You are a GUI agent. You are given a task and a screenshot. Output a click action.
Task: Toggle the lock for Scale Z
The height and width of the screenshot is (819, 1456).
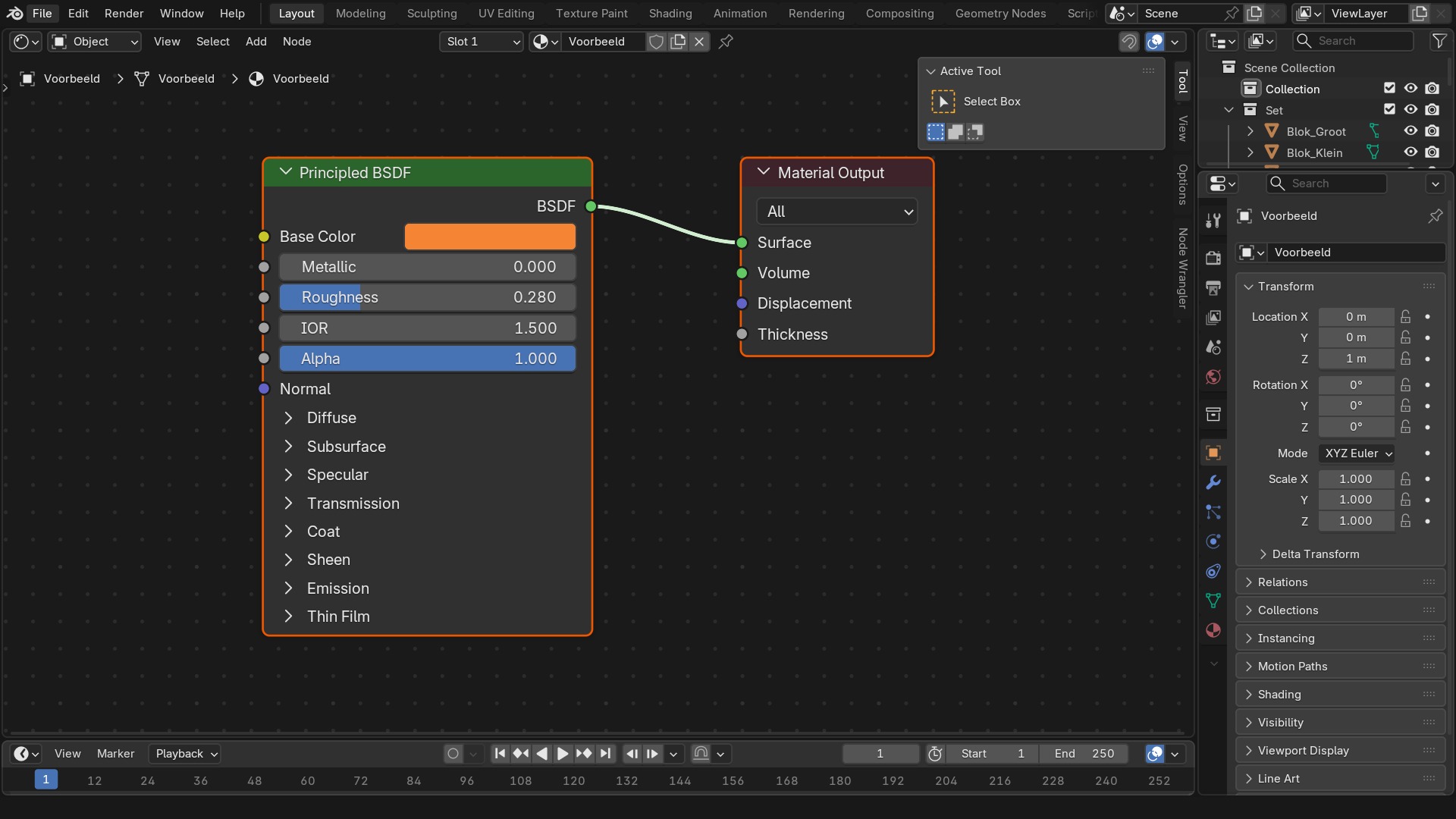tap(1406, 521)
